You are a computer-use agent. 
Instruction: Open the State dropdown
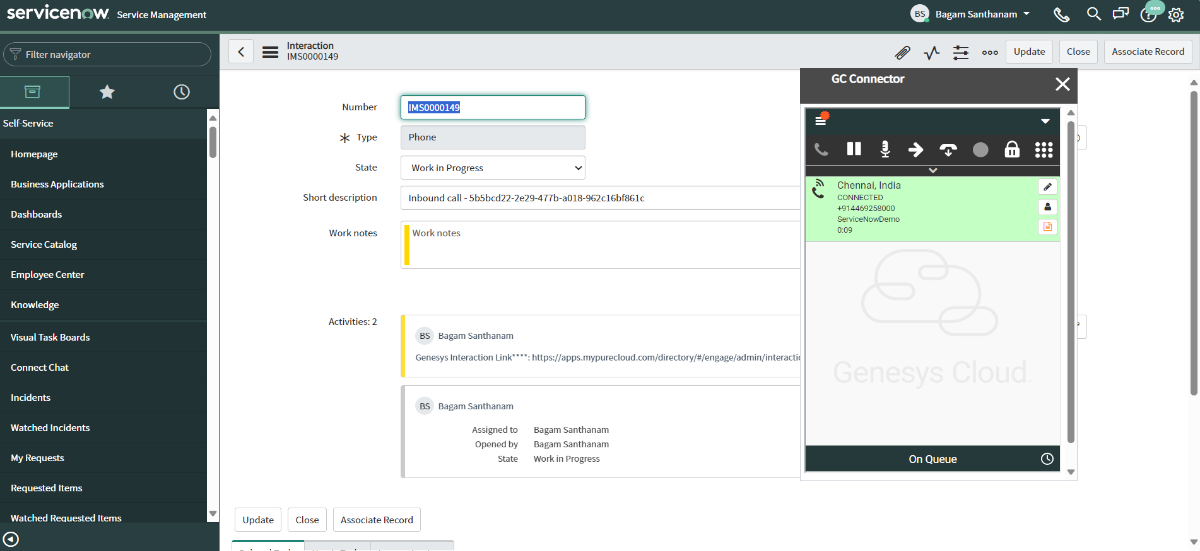[493, 168]
